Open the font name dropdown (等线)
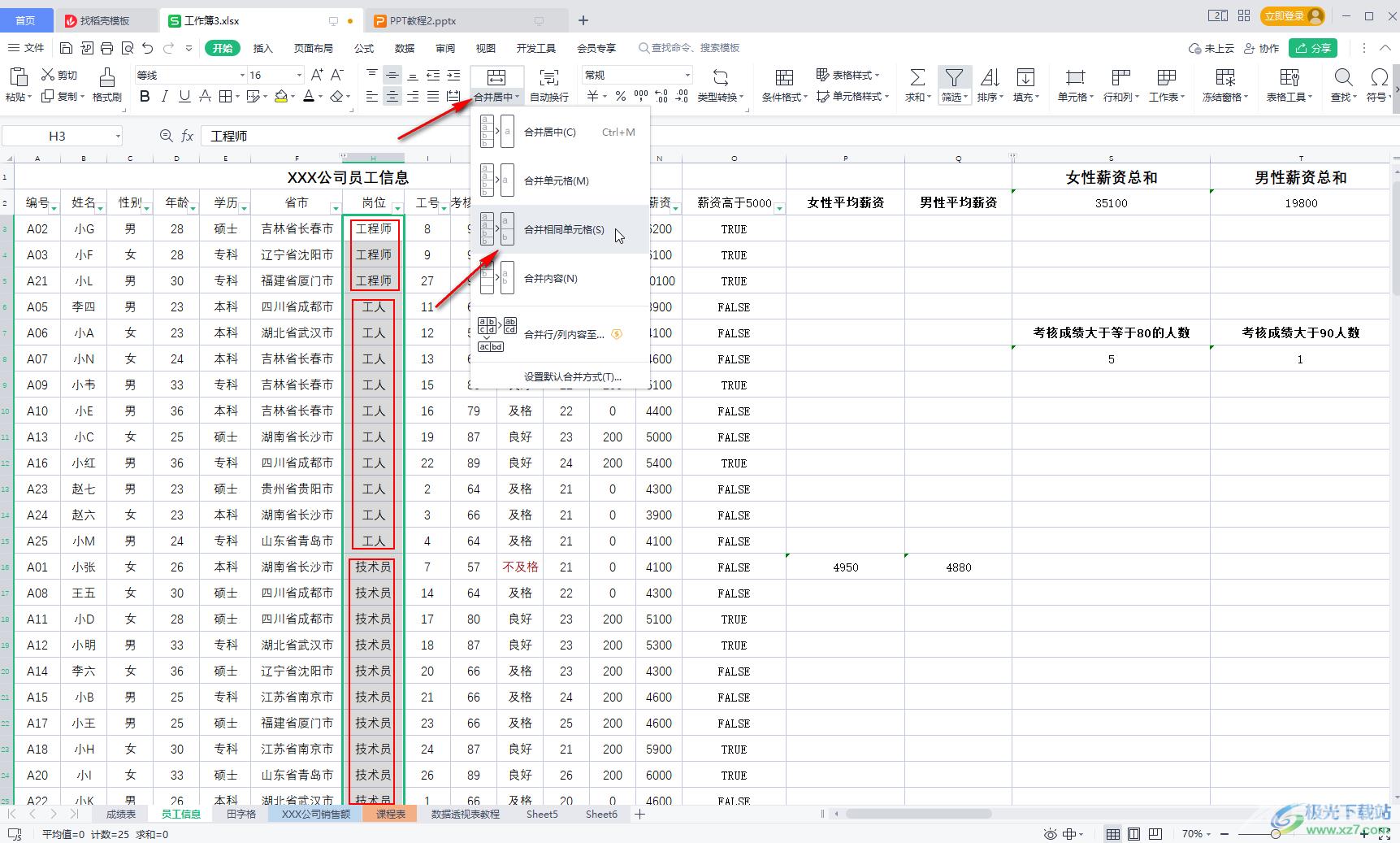The height and width of the screenshot is (843, 1400). [242, 75]
